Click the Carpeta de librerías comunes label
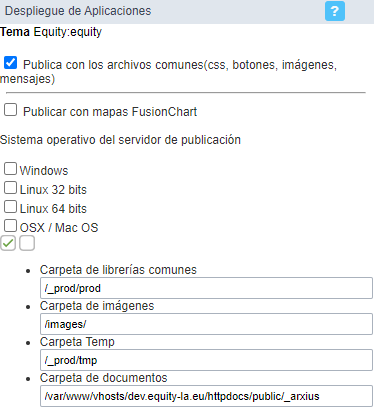Viewport: 374px width, 409px height. pos(118,270)
